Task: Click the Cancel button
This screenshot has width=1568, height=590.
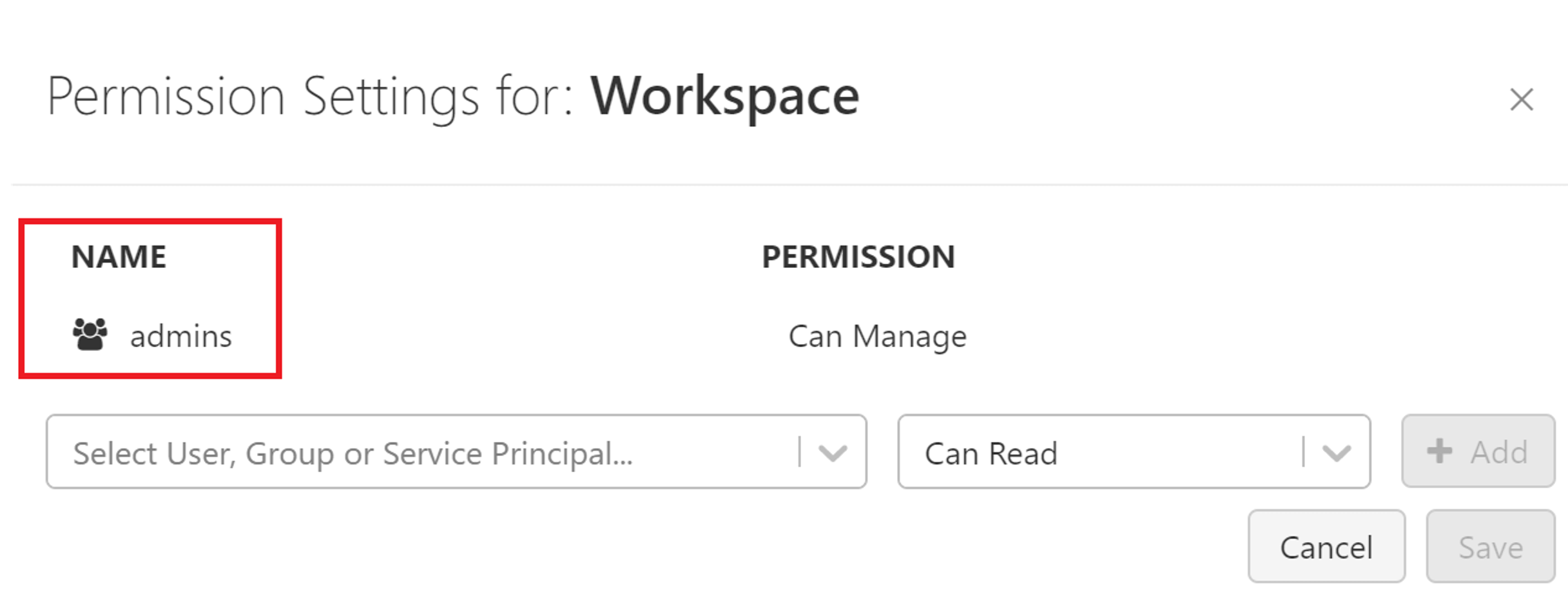Action: [1326, 547]
